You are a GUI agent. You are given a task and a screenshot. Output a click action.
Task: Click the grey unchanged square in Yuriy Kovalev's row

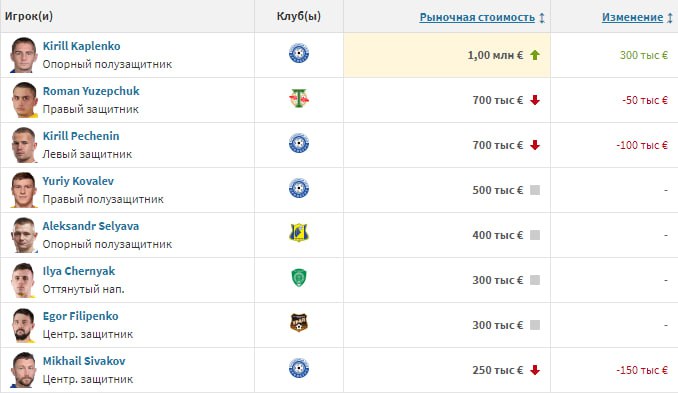click(535, 190)
